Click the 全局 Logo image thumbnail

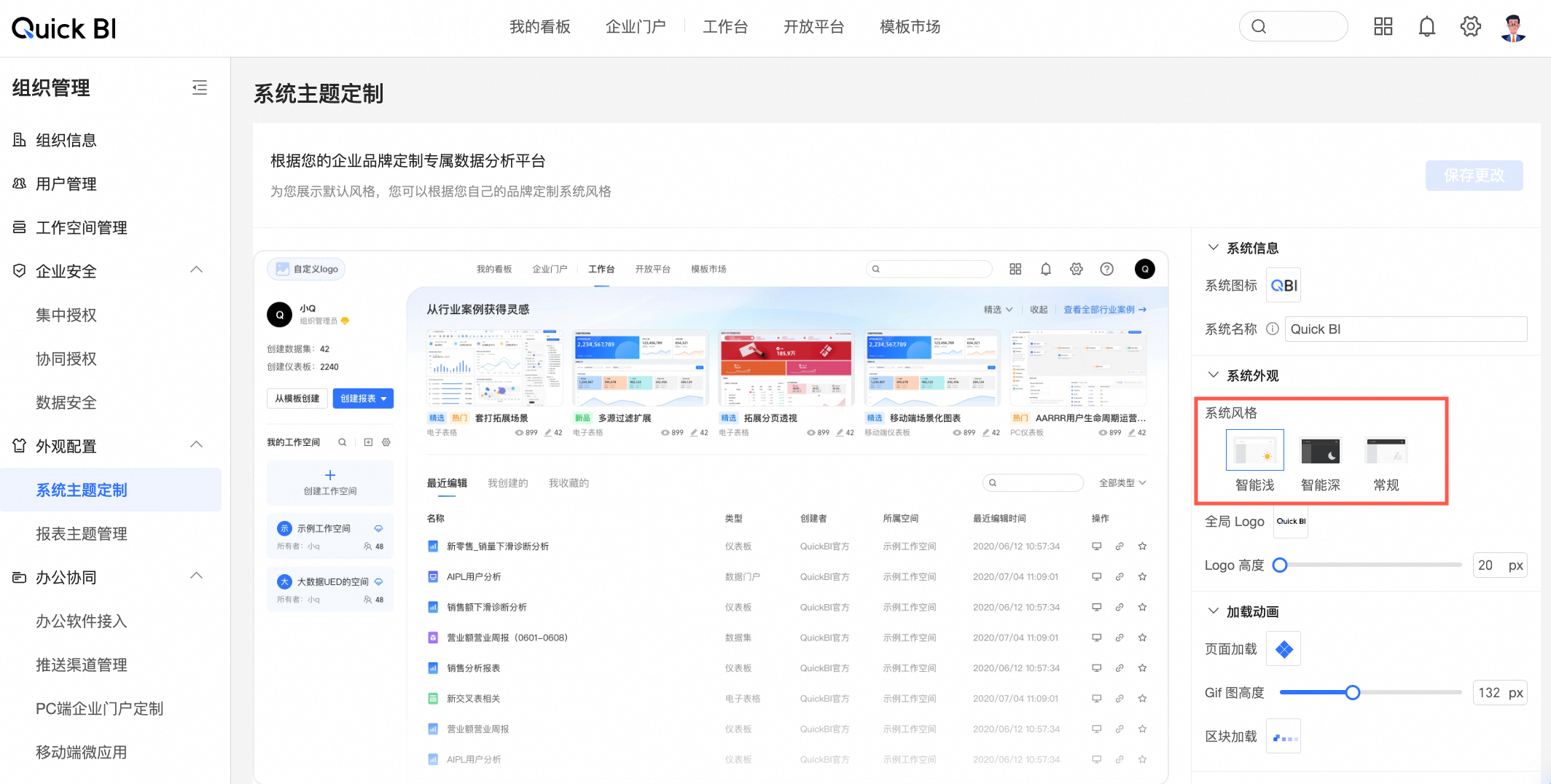[1291, 522]
